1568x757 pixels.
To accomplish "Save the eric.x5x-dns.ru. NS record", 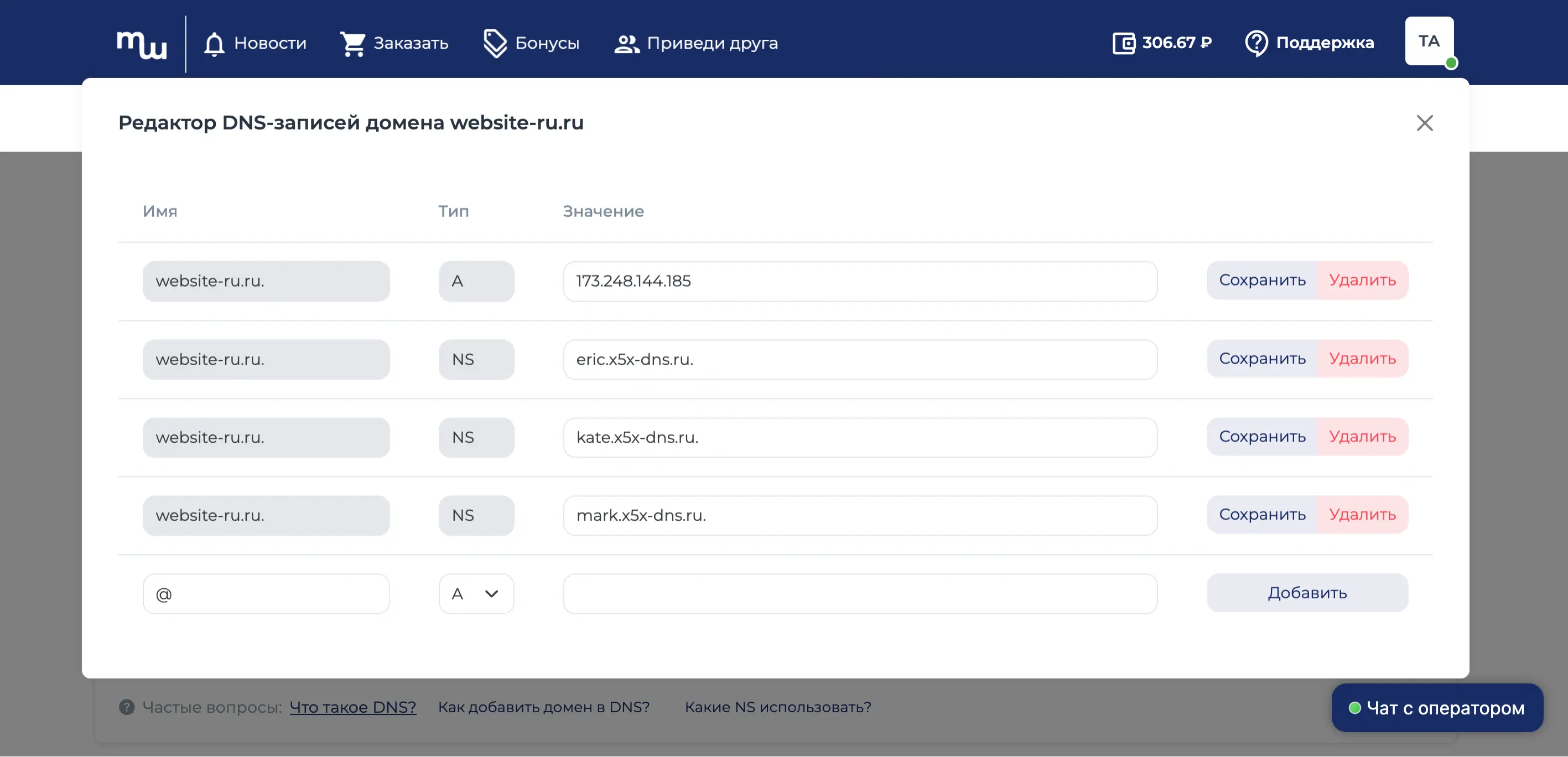I will (1262, 359).
